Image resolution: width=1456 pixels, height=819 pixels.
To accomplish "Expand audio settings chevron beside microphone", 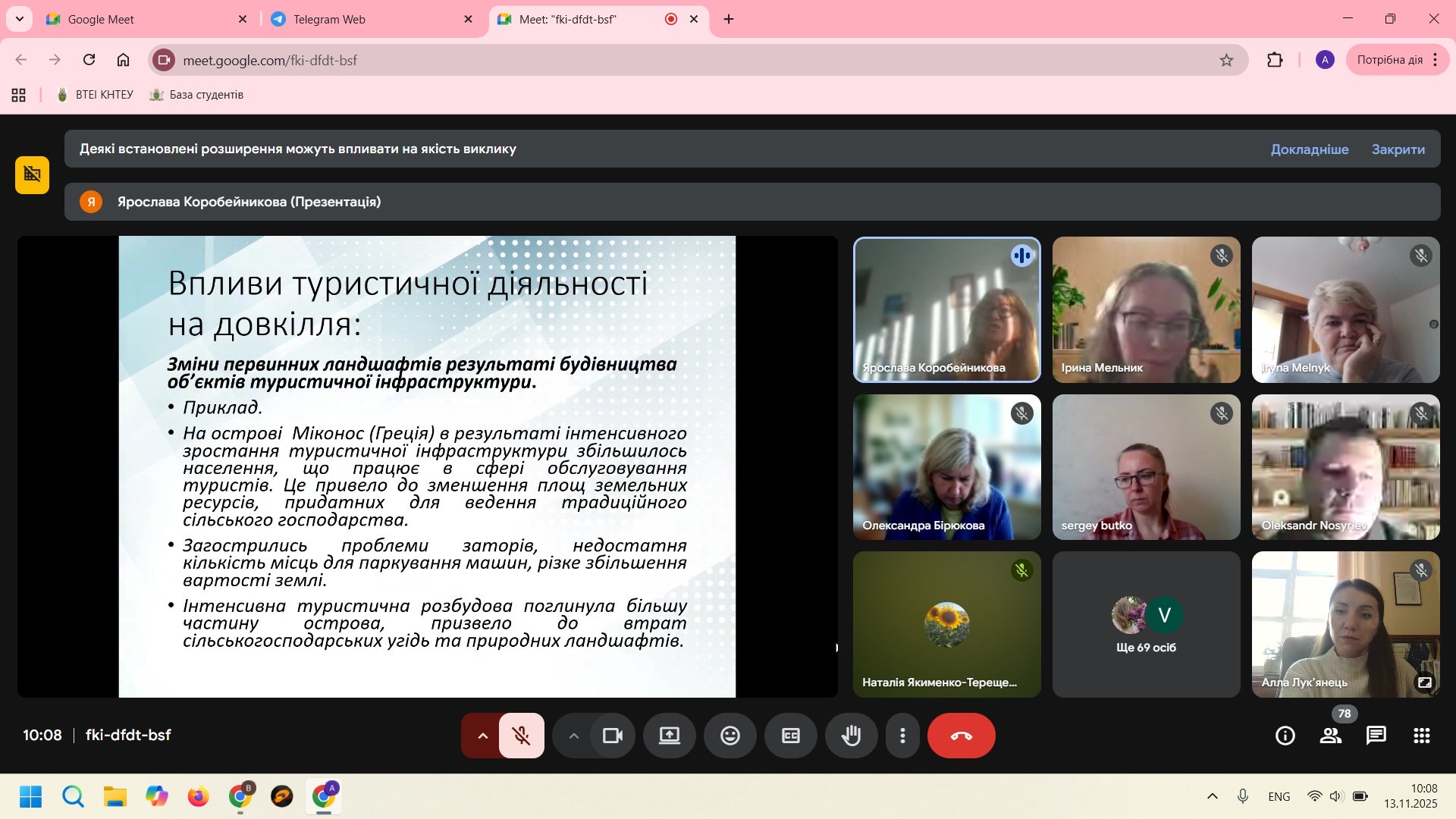I will pos(482,735).
